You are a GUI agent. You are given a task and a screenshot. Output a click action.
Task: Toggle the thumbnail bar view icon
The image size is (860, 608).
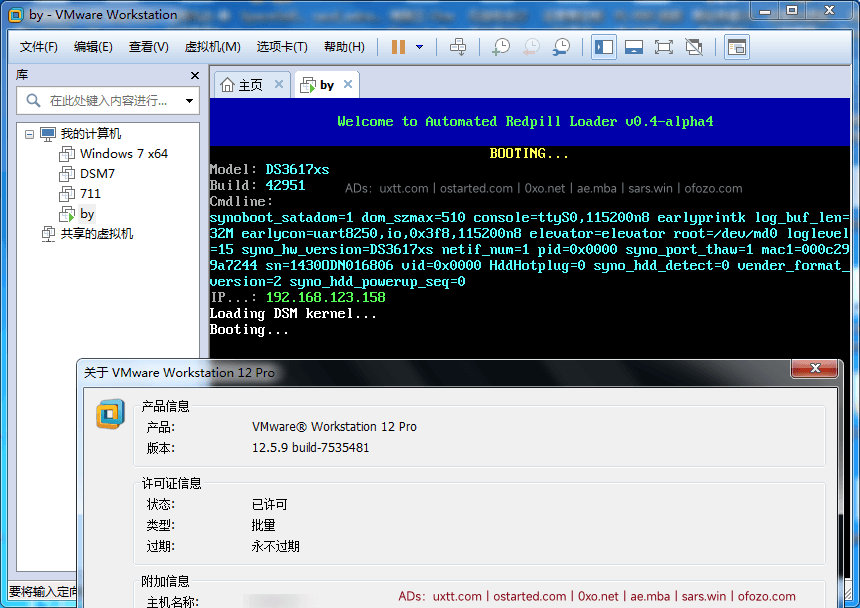coord(634,47)
